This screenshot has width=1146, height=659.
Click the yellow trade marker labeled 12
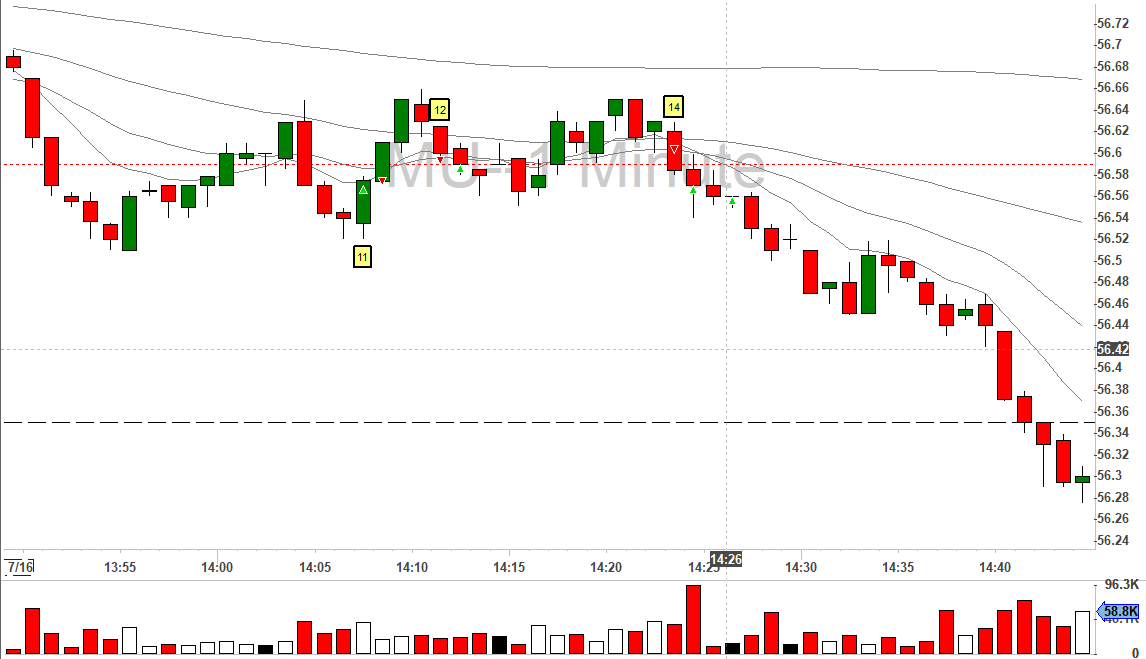[x=439, y=110]
